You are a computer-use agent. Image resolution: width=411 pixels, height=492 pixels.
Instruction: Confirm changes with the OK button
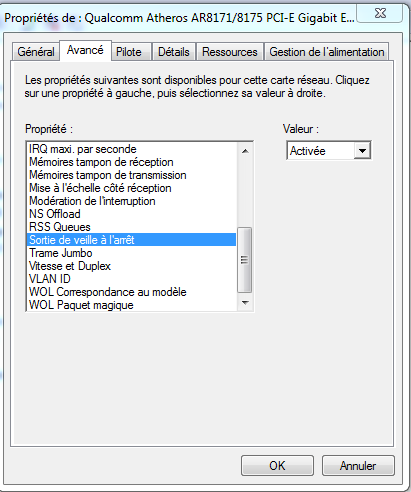(x=277, y=466)
